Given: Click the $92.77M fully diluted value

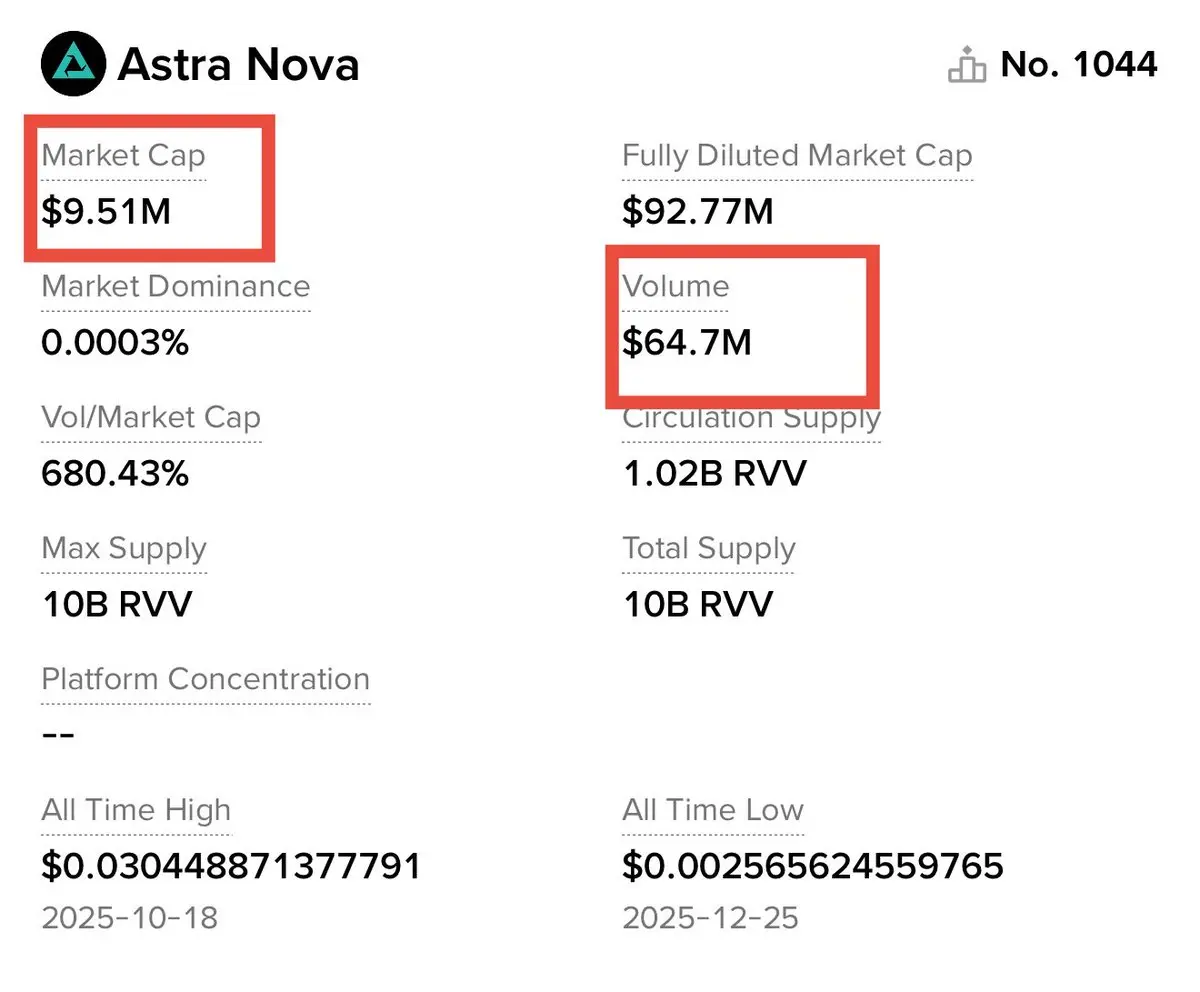Looking at the screenshot, I should pos(697,211).
